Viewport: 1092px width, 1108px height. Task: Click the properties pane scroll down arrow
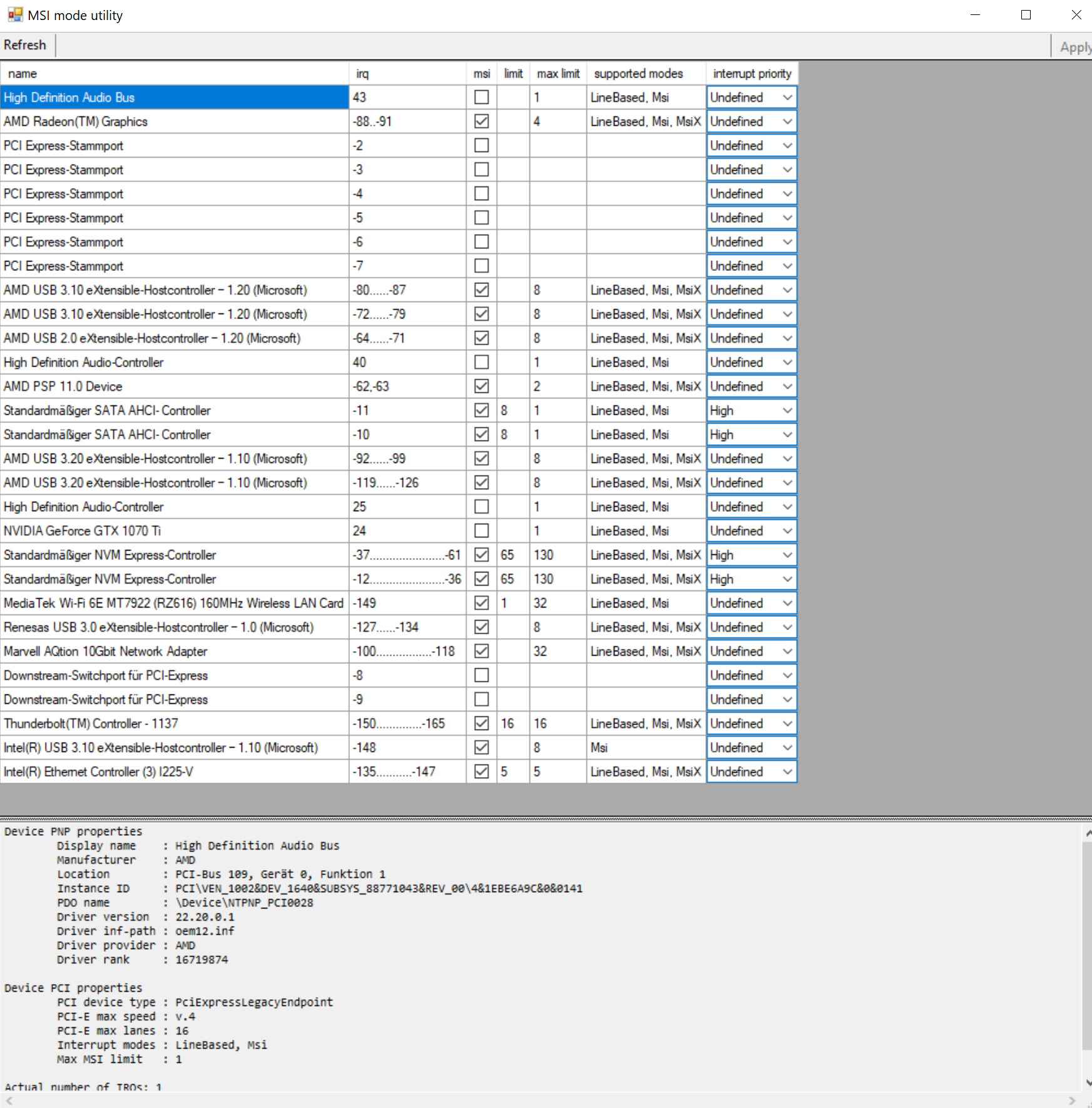[1088, 1082]
